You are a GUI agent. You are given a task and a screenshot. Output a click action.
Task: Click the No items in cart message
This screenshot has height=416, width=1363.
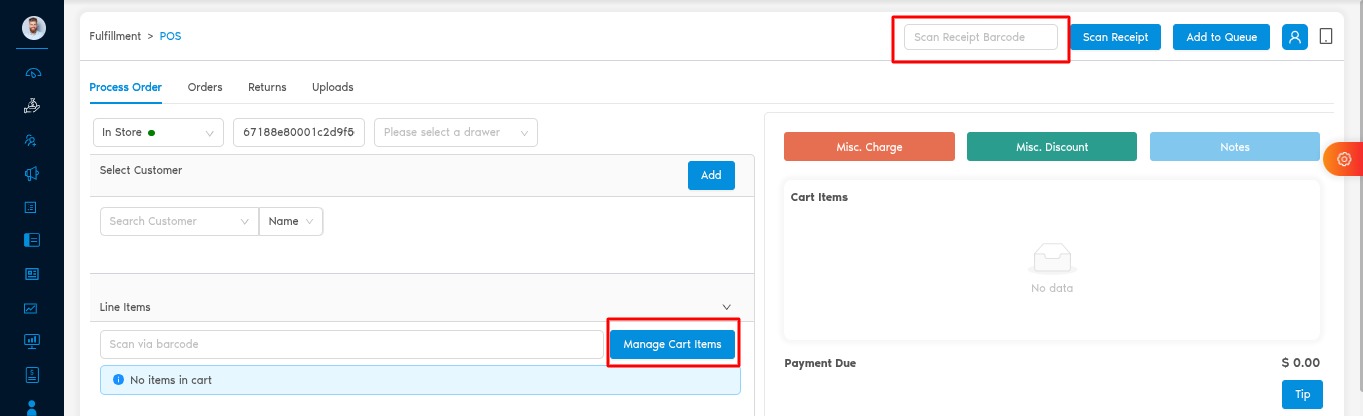tap(171, 380)
